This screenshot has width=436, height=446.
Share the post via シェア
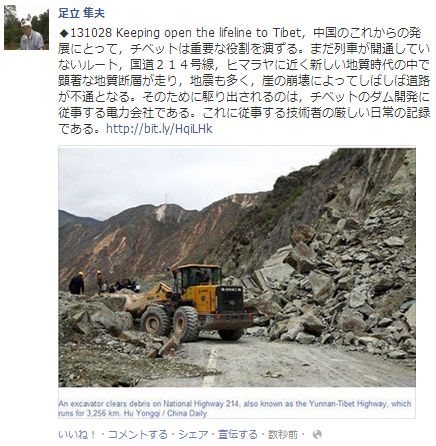(x=193, y=434)
